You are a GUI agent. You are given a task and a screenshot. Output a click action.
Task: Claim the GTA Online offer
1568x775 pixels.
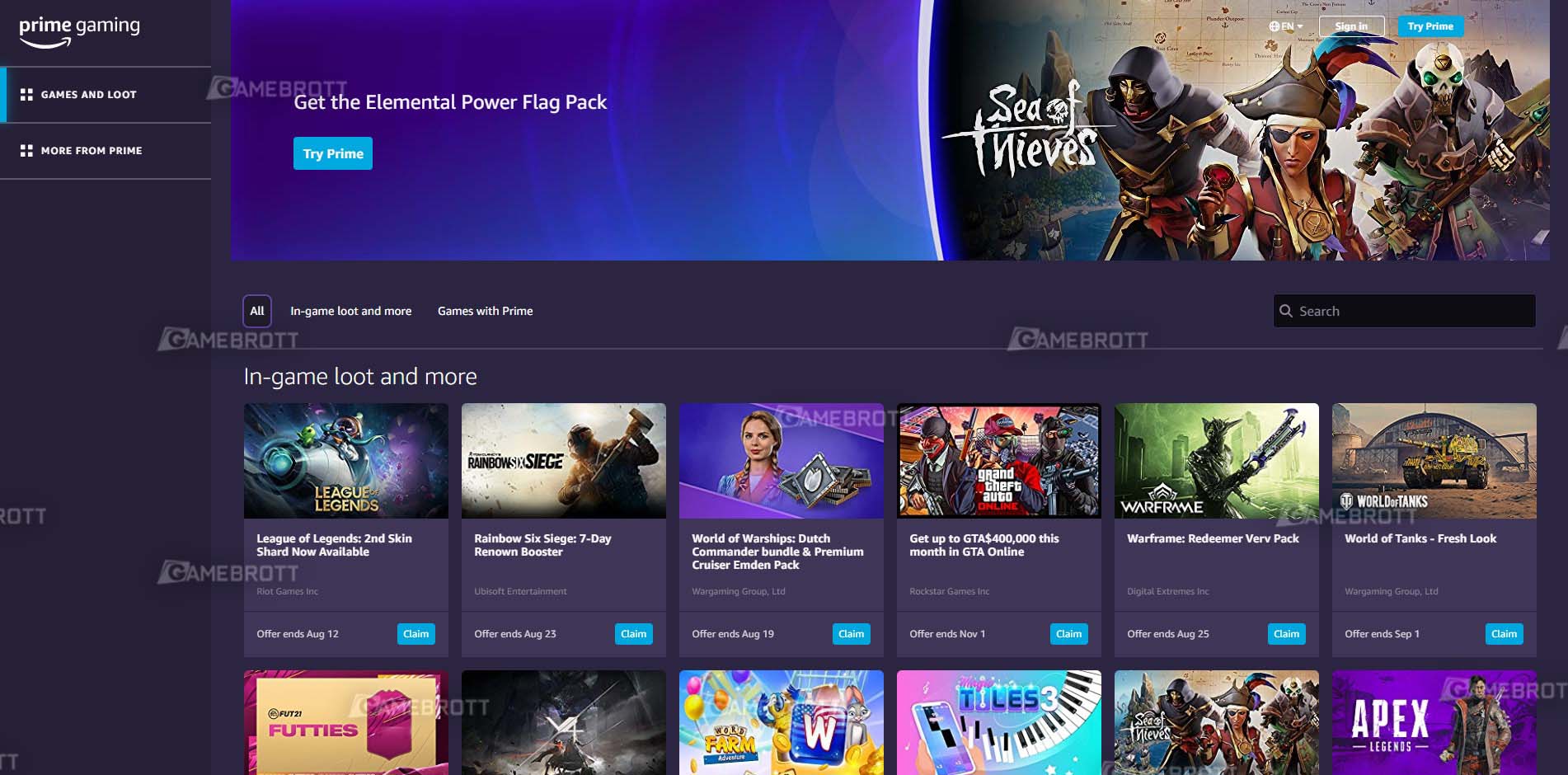[x=1068, y=634]
